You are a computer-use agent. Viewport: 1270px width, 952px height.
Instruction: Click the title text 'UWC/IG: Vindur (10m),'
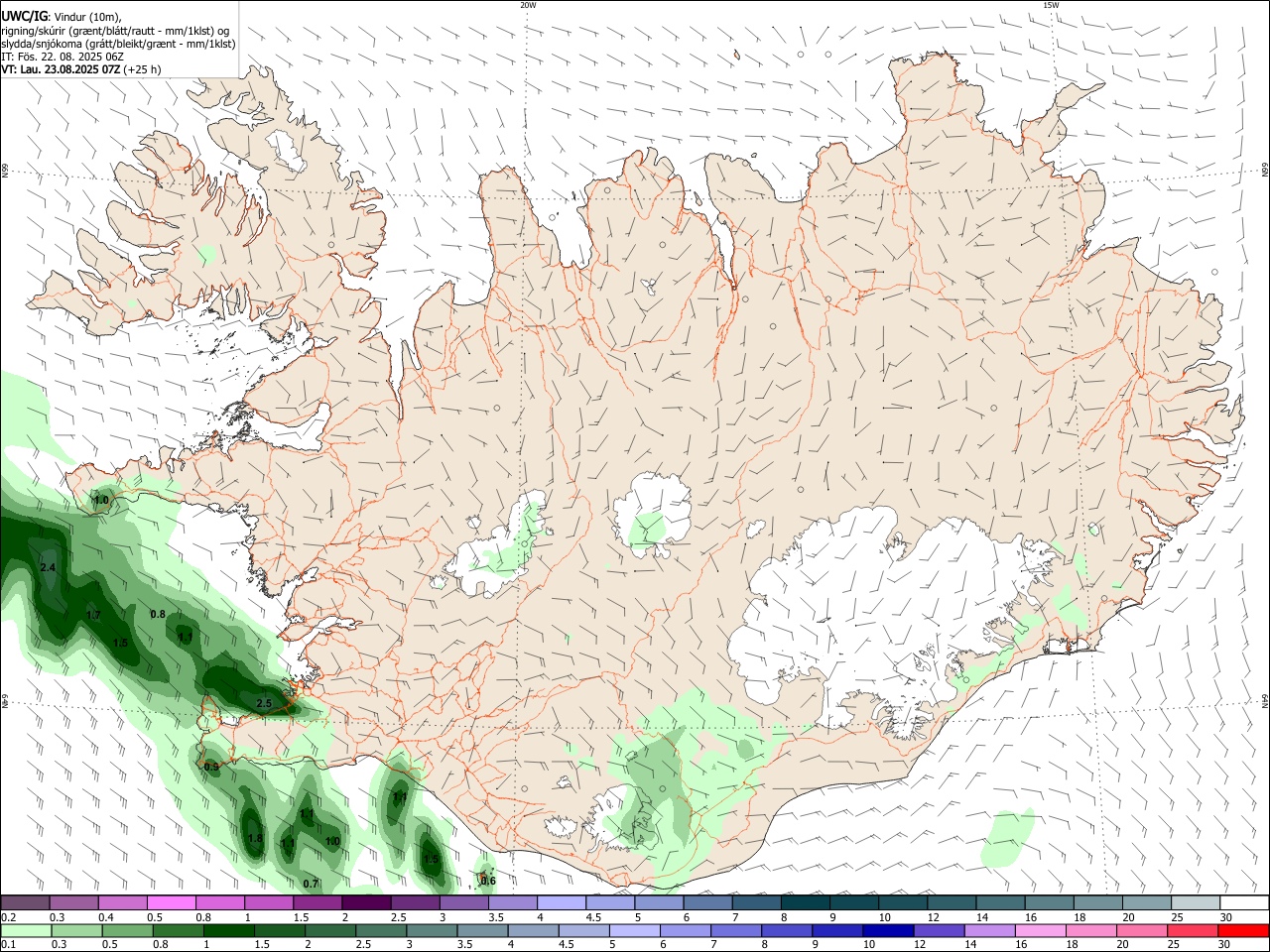[x=62, y=16]
